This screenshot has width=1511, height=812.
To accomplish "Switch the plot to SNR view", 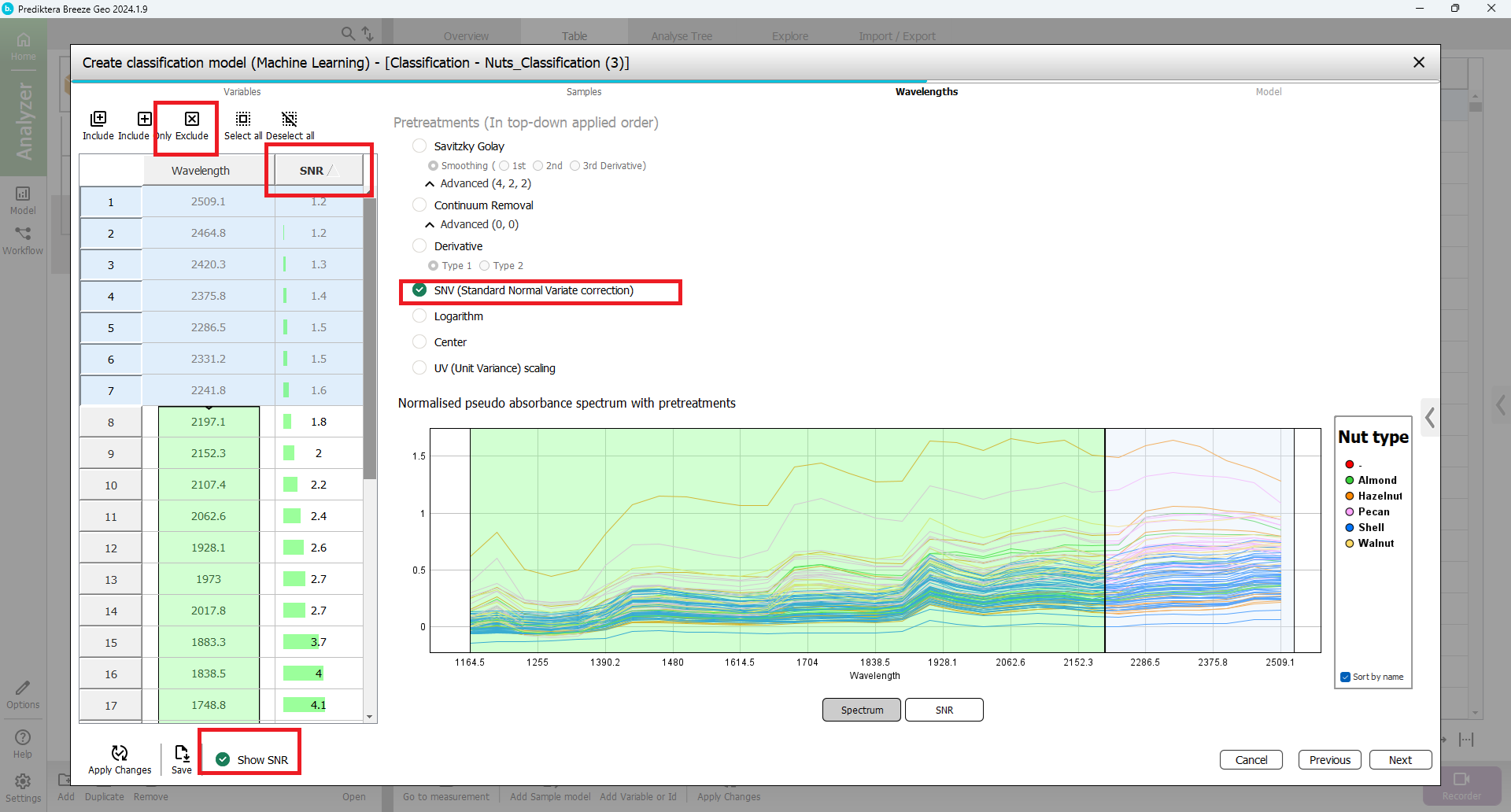I will click(944, 710).
